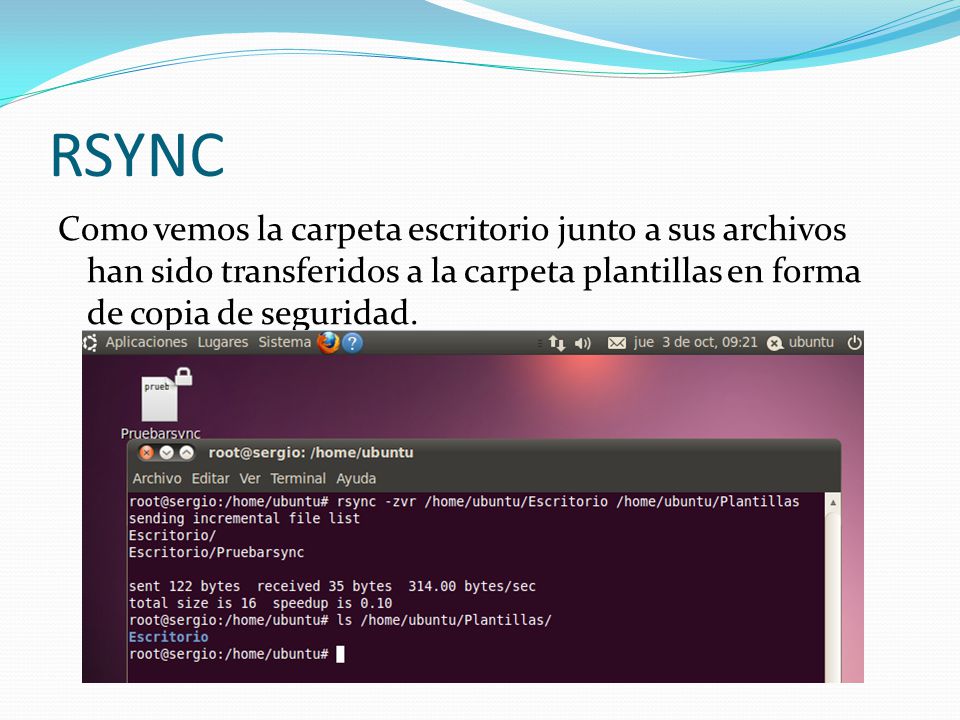Open the terminal Ver menu
The height and width of the screenshot is (720, 960).
pos(250,479)
